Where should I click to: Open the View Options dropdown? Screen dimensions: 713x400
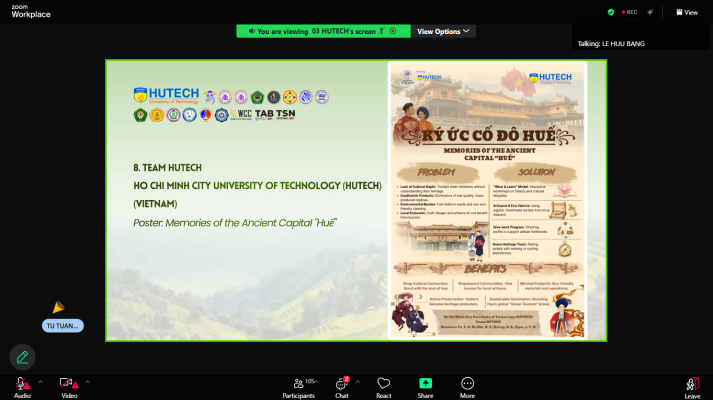point(443,31)
